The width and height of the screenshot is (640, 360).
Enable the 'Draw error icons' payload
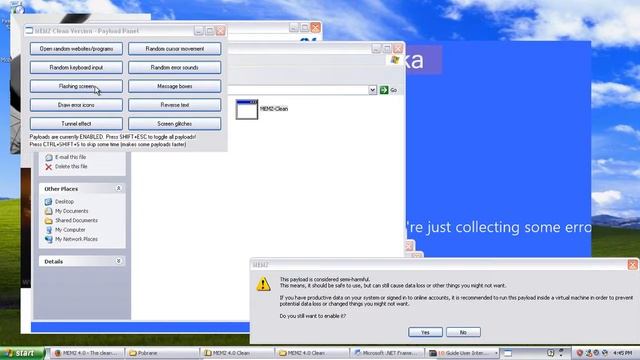click(x=76, y=105)
